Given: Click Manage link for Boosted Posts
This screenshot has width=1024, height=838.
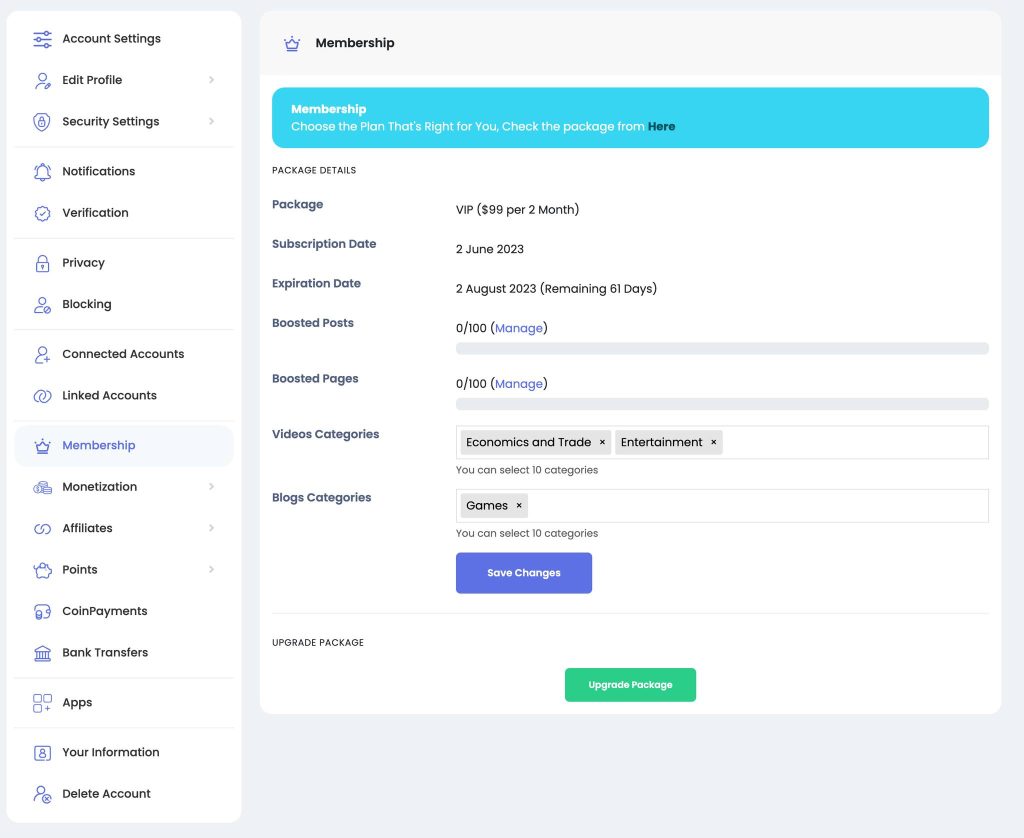Looking at the screenshot, I should tap(519, 328).
